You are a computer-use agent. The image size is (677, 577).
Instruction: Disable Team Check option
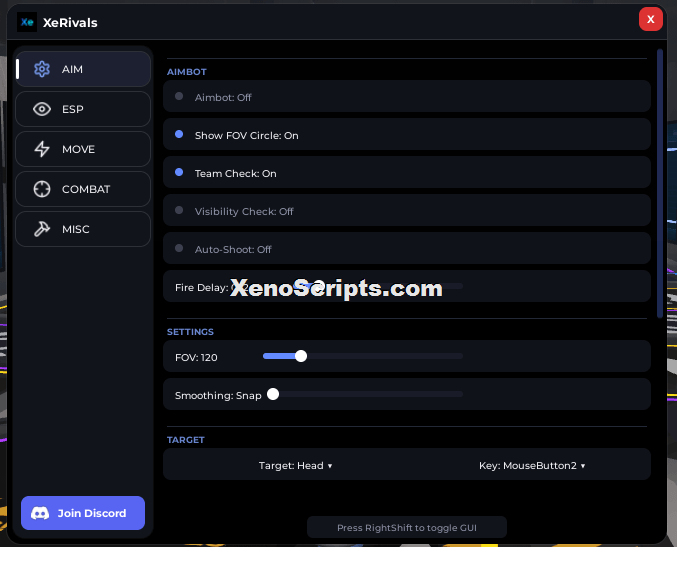click(x=407, y=172)
